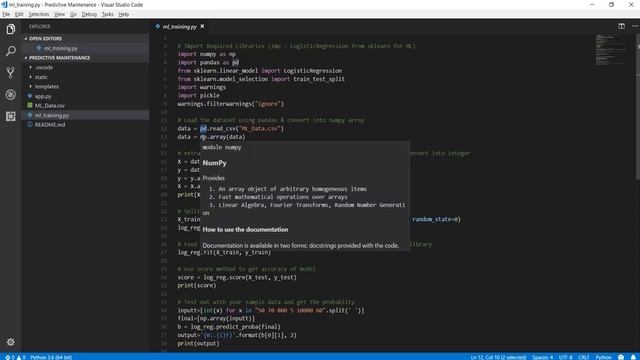Close the ml_training.py editor tab

[x=202, y=27]
